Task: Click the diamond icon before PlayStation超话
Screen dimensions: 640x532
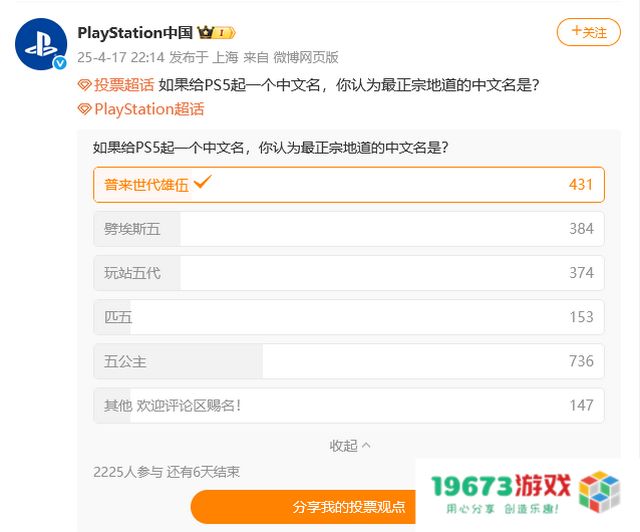Action: coord(84,109)
